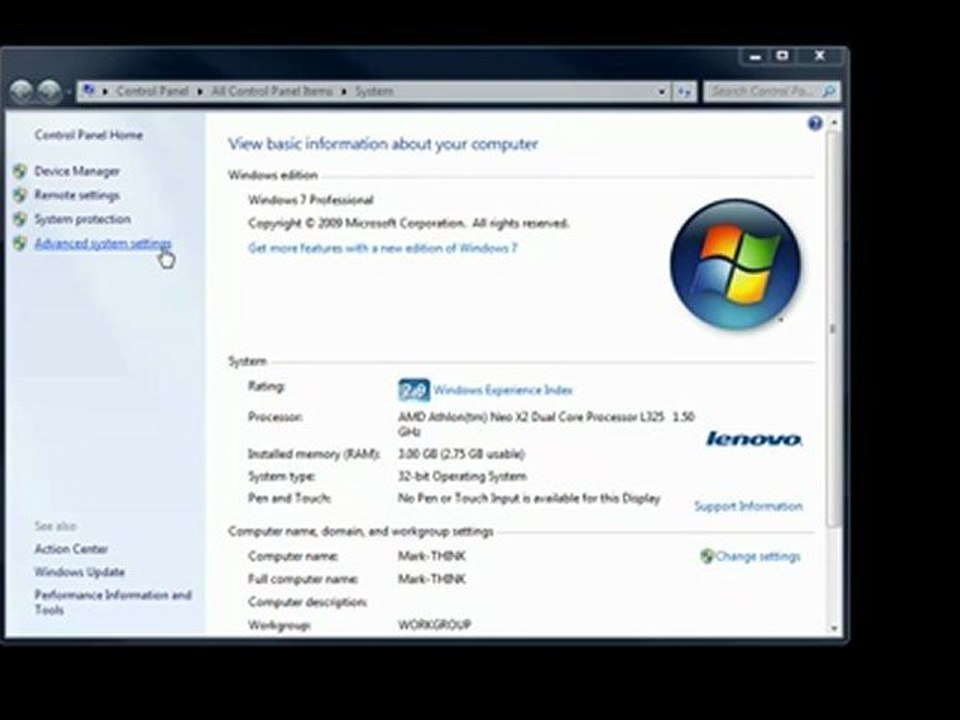
Task: Open Advanced system settings
Action: 103,244
